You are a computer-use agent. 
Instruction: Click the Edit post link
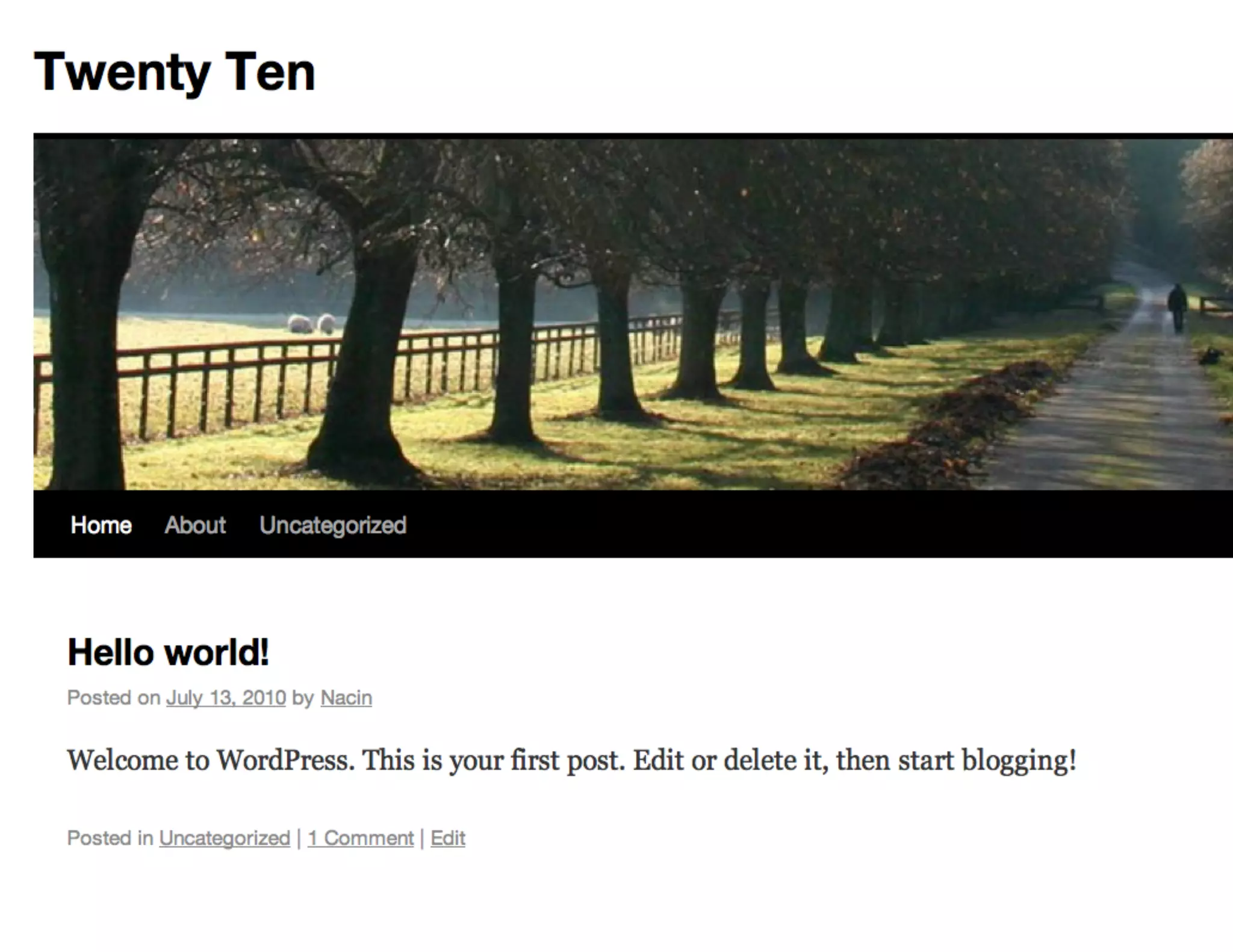coord(448,838)
